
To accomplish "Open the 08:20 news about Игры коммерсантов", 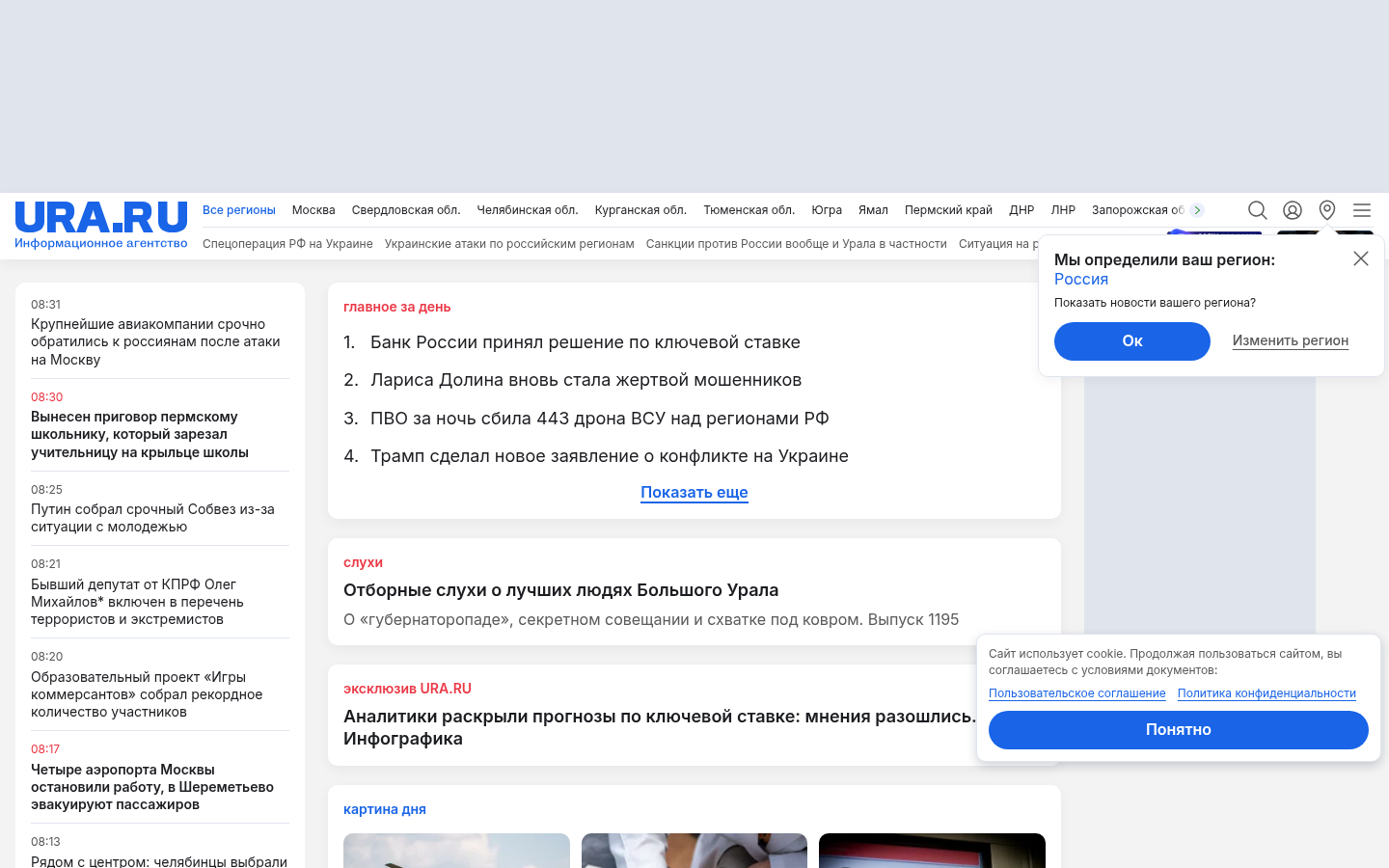I will pos(147,694).
